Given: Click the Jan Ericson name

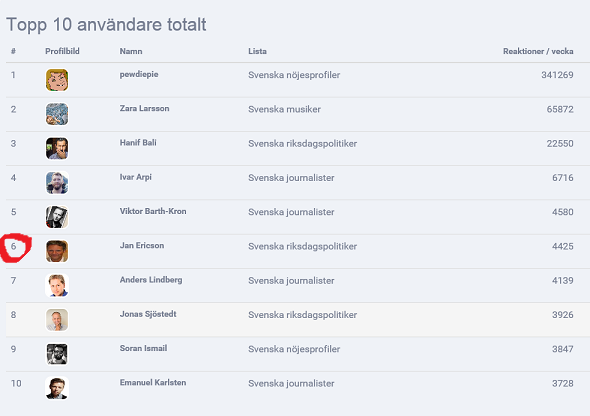Looking at the screenshot, I should [142, 245].
